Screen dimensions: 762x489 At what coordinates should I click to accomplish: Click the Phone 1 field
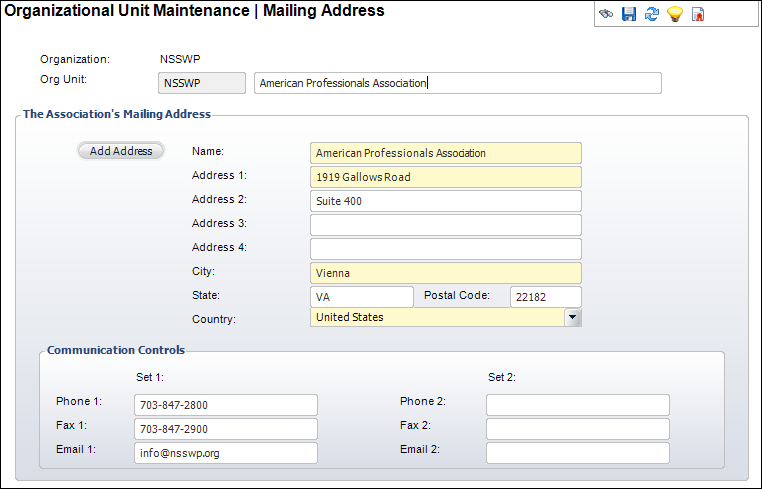[226, 405]
